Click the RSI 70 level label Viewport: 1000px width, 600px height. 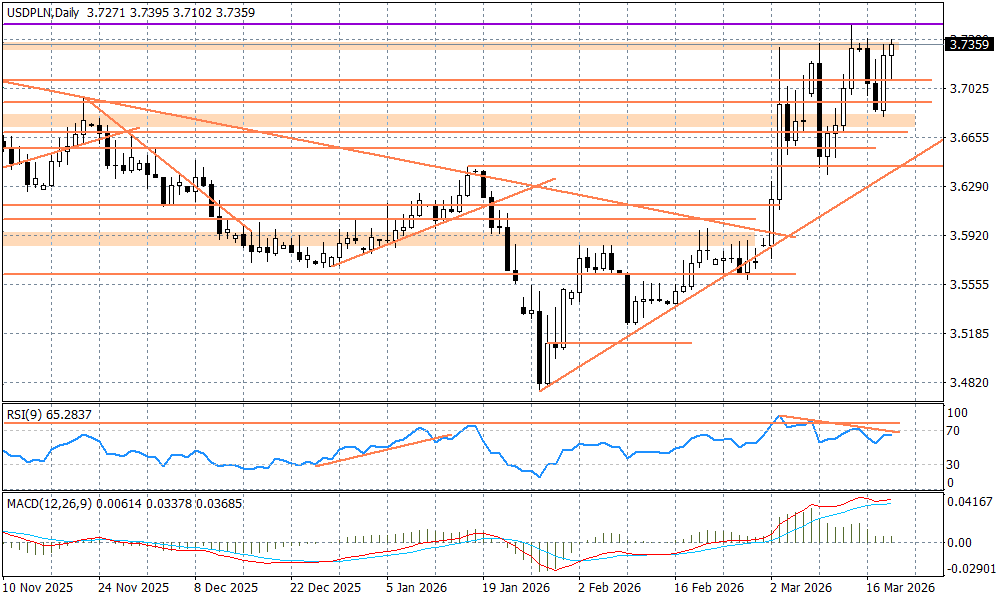tap(955, 431)
